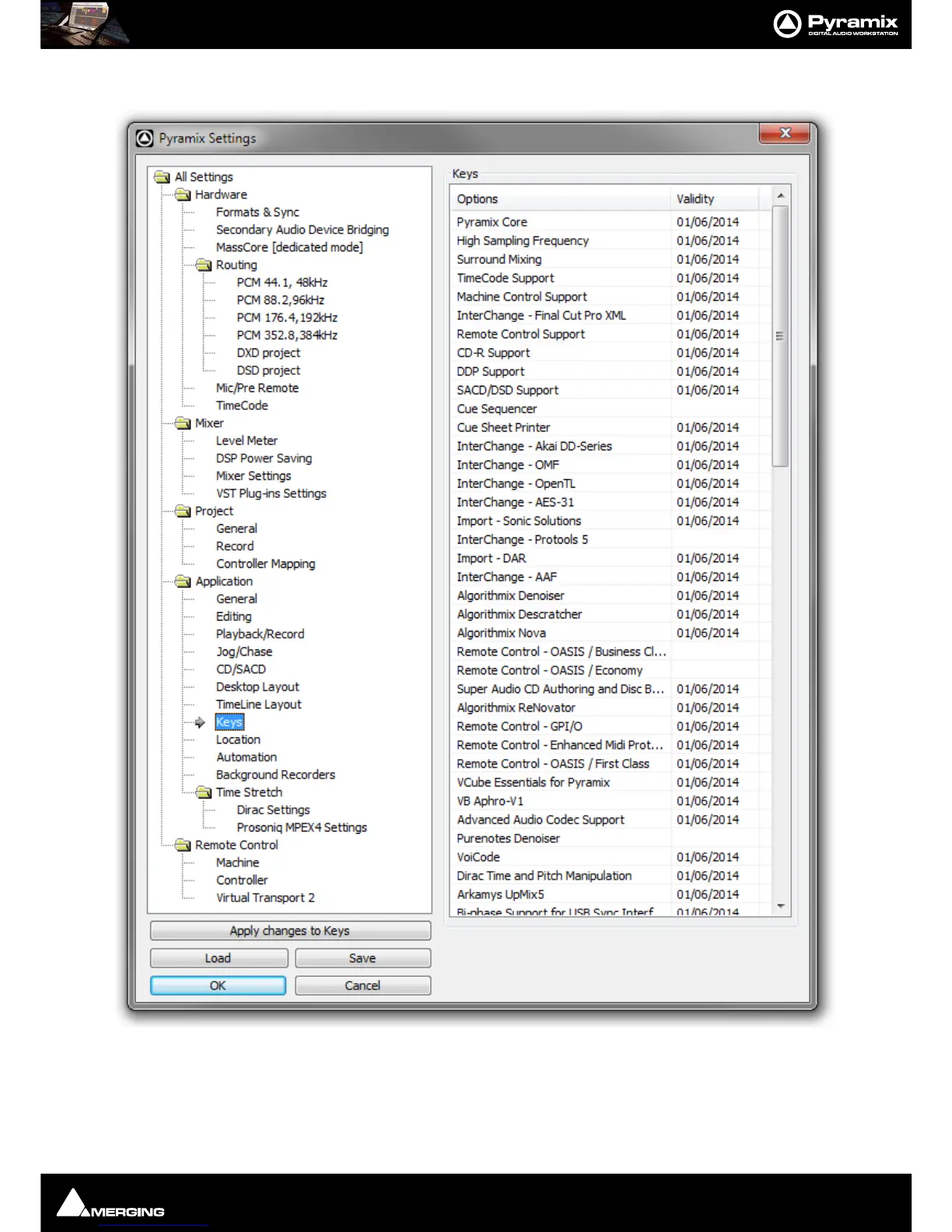Select the Algorithmix ReNovator key row
This screenshot has height=1232, width=952.
(611, 708)
